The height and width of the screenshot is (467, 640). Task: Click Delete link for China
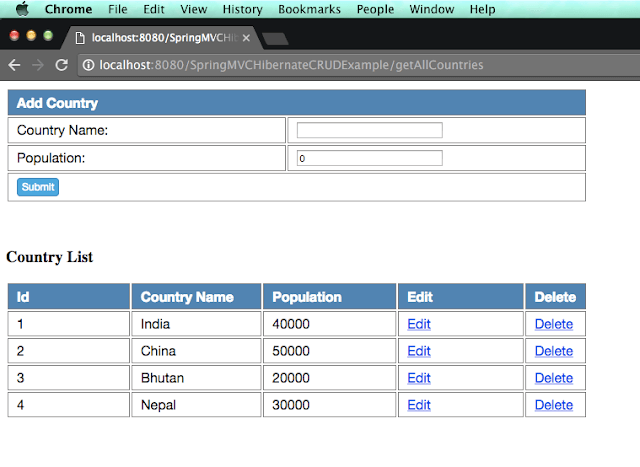click(x=554, y=351)
